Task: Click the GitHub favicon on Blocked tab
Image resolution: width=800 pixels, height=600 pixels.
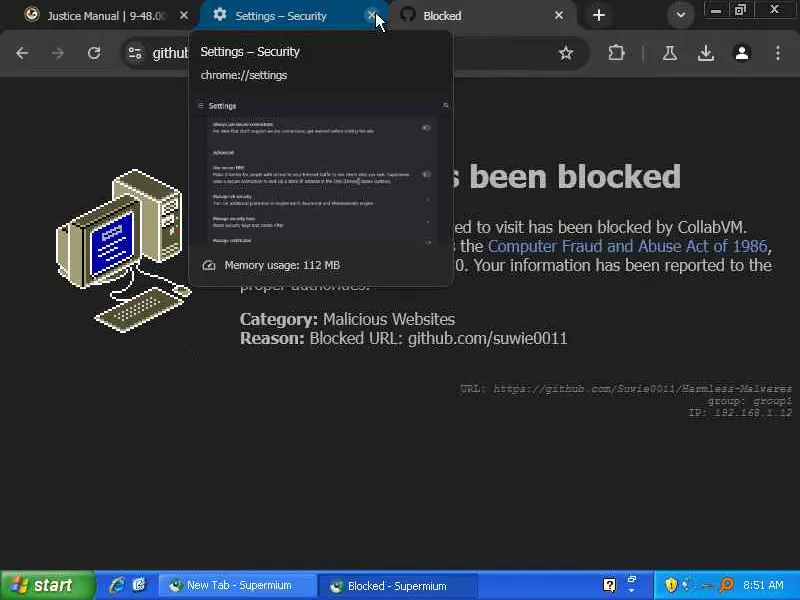Action: [408, 15]
